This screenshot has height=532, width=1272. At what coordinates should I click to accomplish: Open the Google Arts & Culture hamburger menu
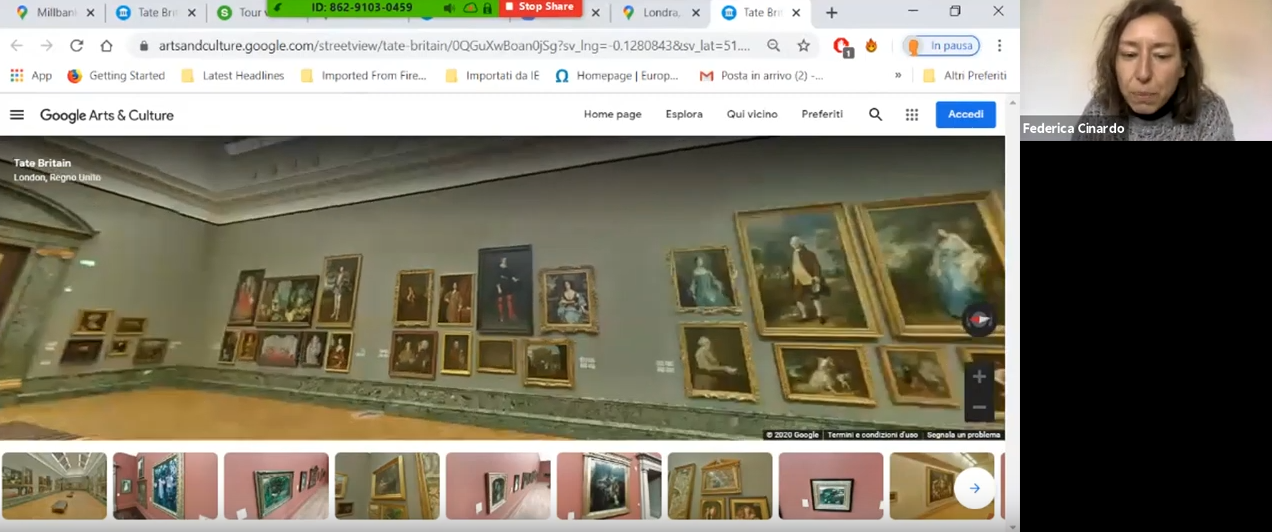coord(17,115)
